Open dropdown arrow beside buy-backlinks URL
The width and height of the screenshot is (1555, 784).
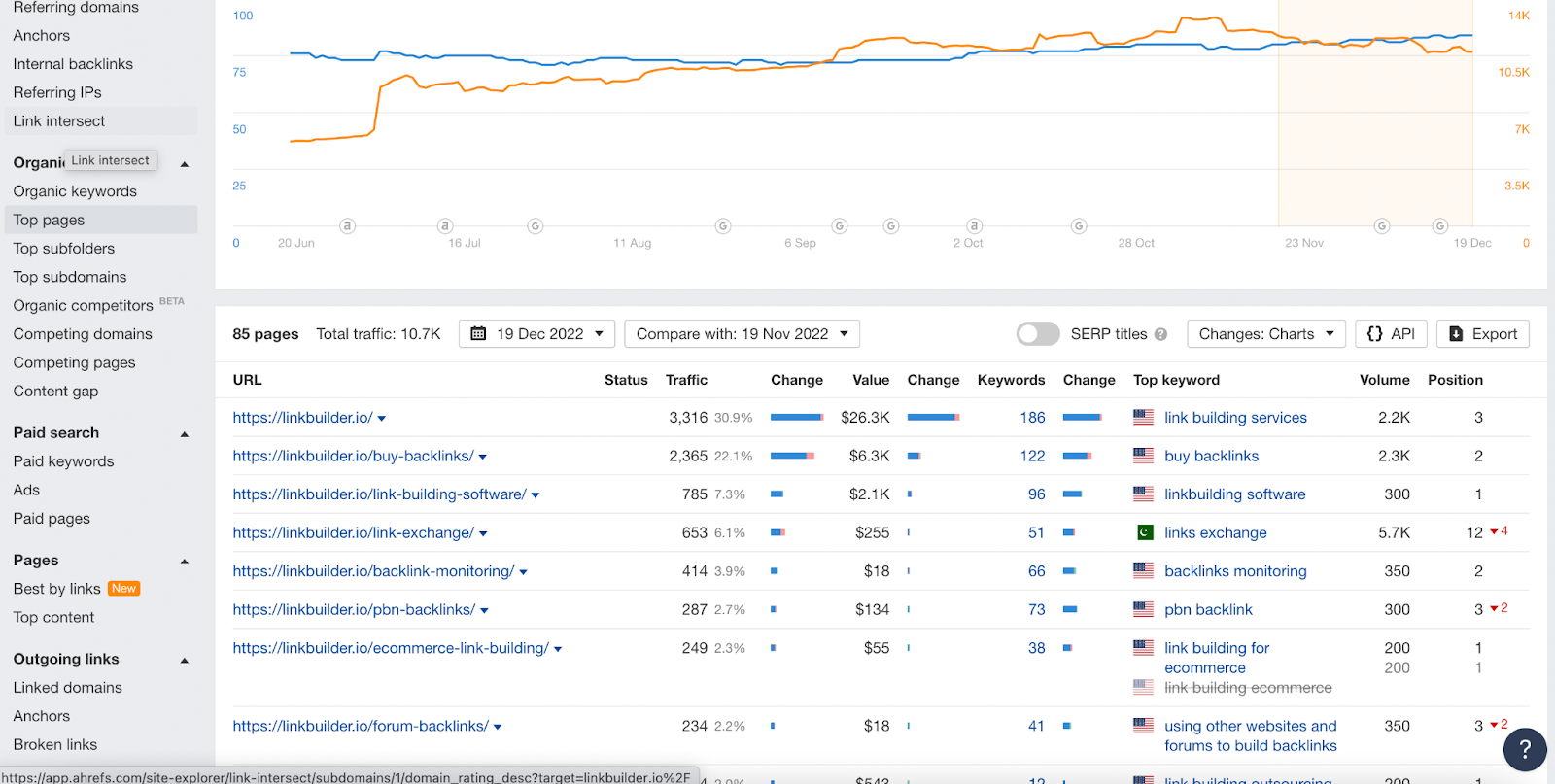click(483, 457)
